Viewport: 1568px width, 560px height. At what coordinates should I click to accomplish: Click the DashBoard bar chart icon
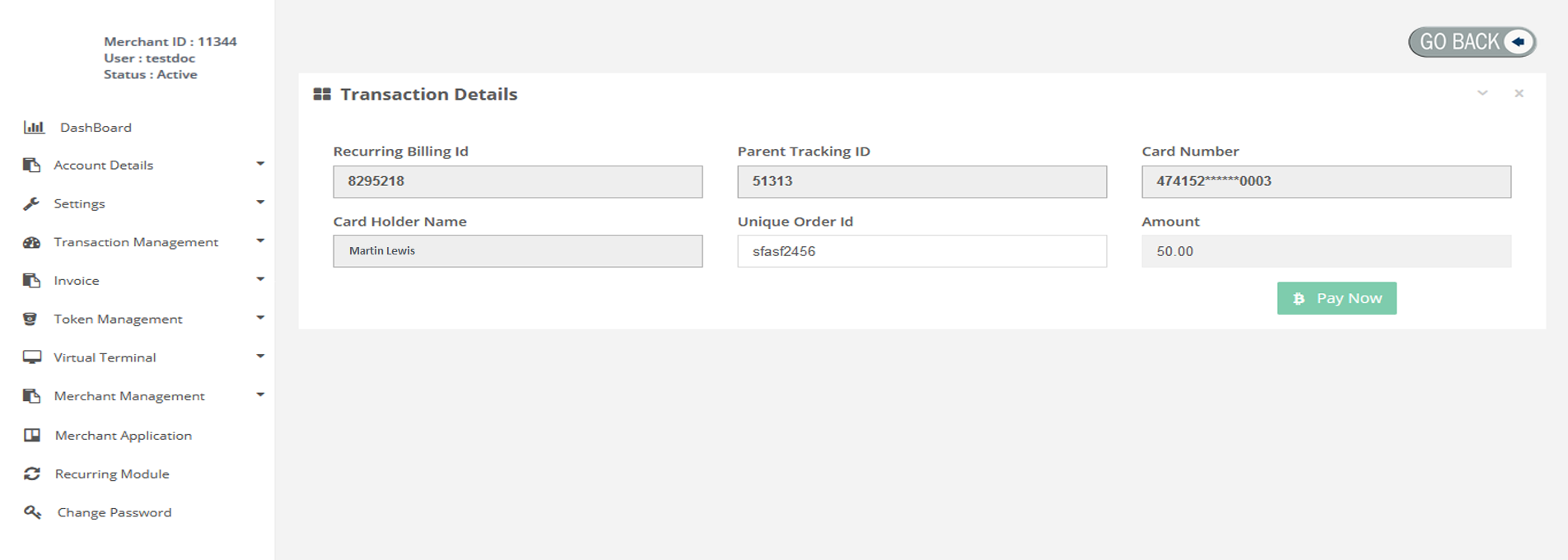click(34, 127)
